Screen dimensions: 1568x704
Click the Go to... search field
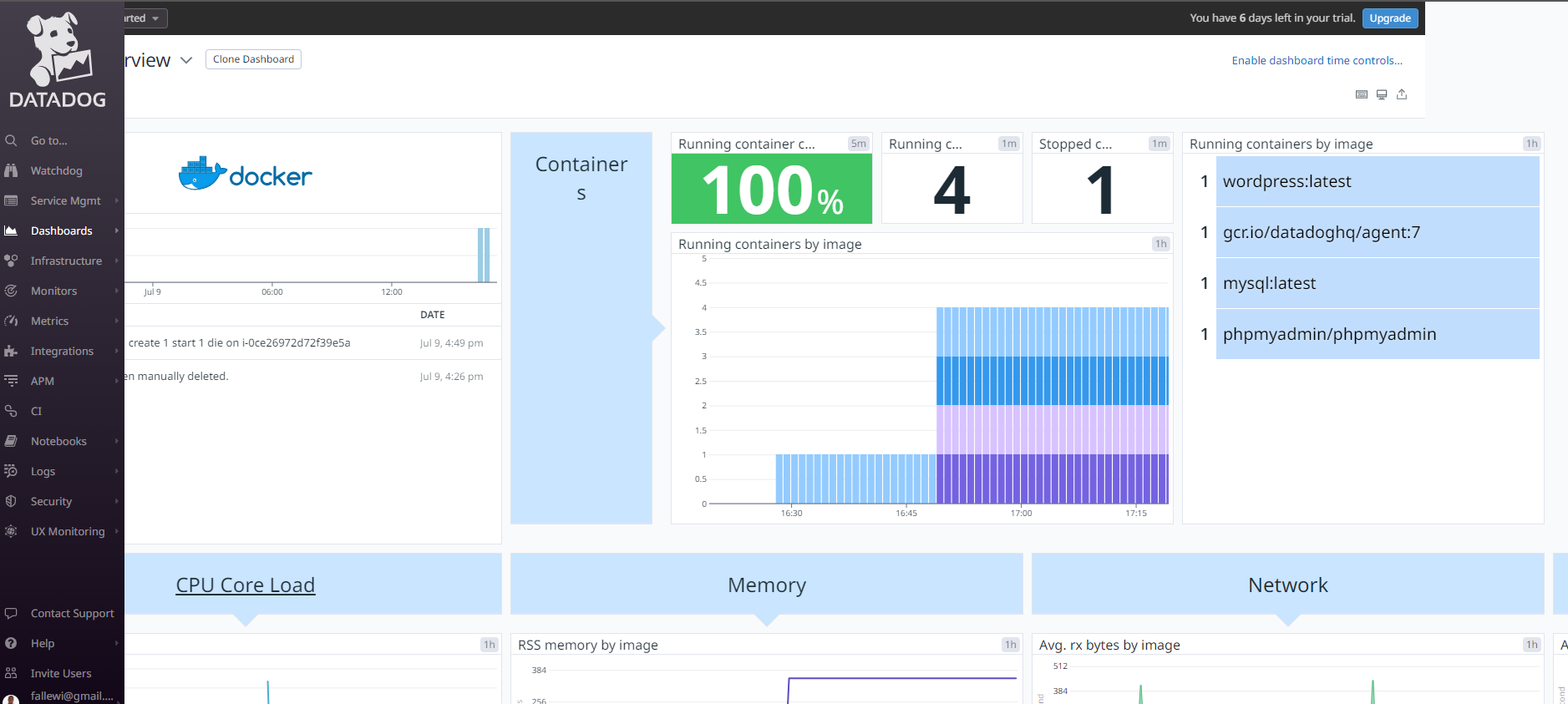(x=62, y=140)
